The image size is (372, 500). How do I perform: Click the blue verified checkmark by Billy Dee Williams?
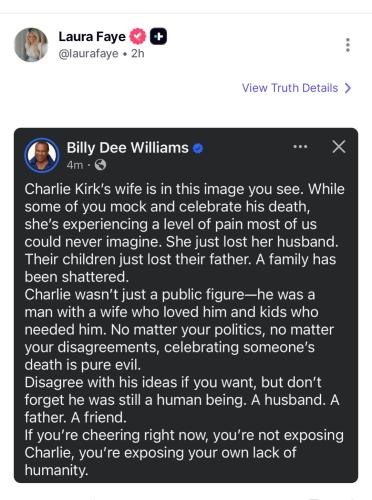click(x=198, y=148)
